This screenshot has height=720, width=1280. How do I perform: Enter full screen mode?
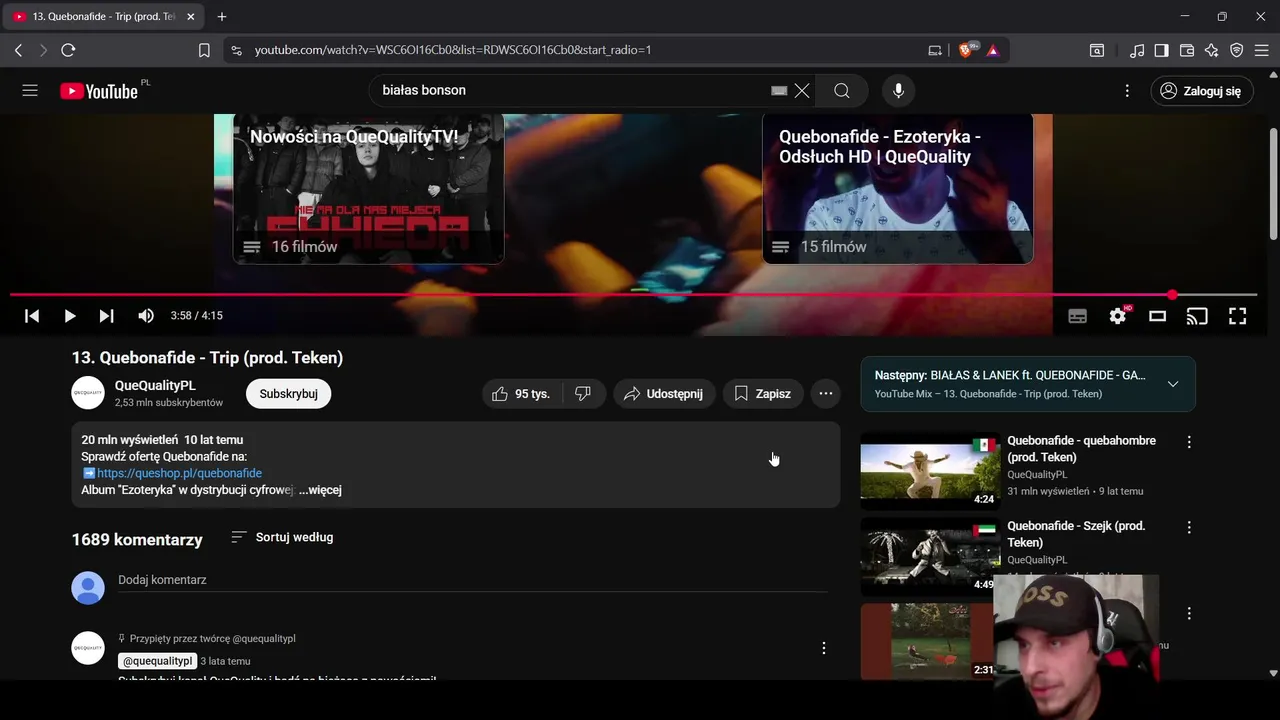[x=1237, y=316]
